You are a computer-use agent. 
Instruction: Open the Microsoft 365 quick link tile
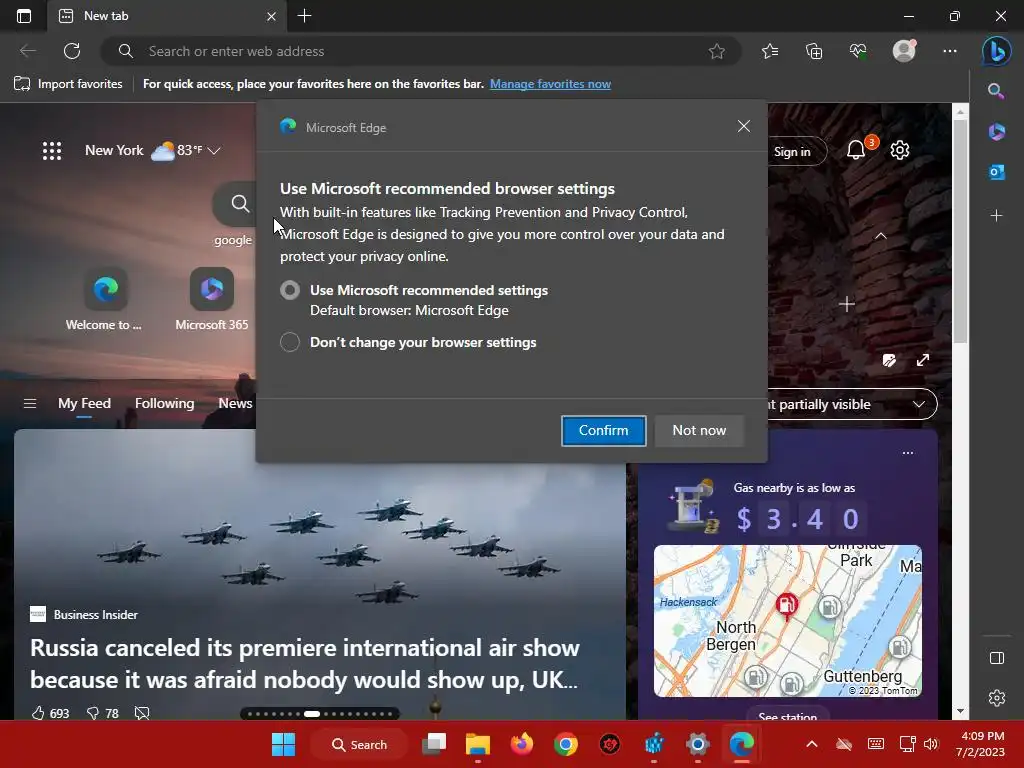click(212, 298)
